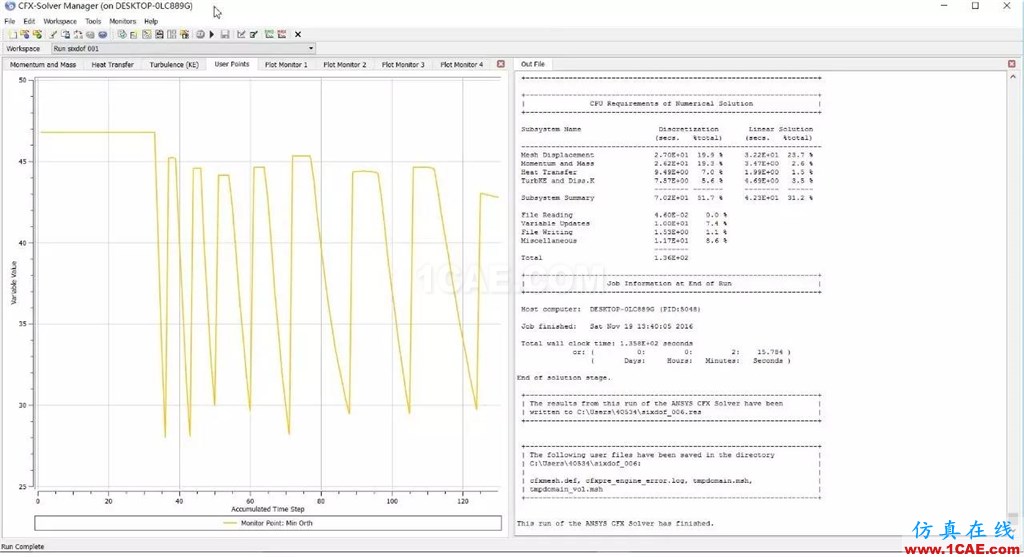This screenshot has height=557, width=1024.
Task: Click the New Monitor icon starting the second toolbar group
Action: coord(121,34)
